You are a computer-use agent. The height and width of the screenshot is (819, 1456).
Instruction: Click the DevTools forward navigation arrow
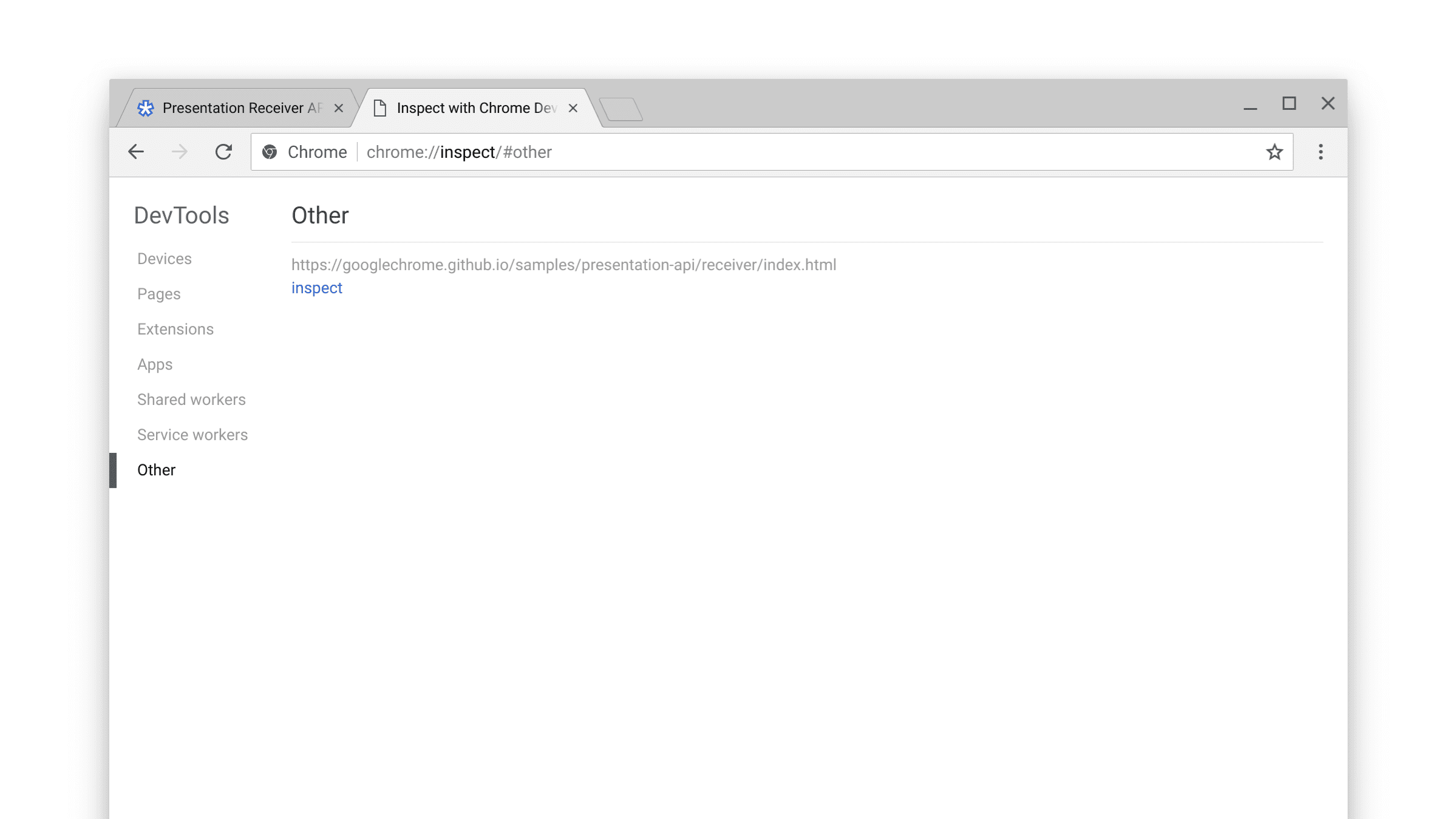coord(179,152)
